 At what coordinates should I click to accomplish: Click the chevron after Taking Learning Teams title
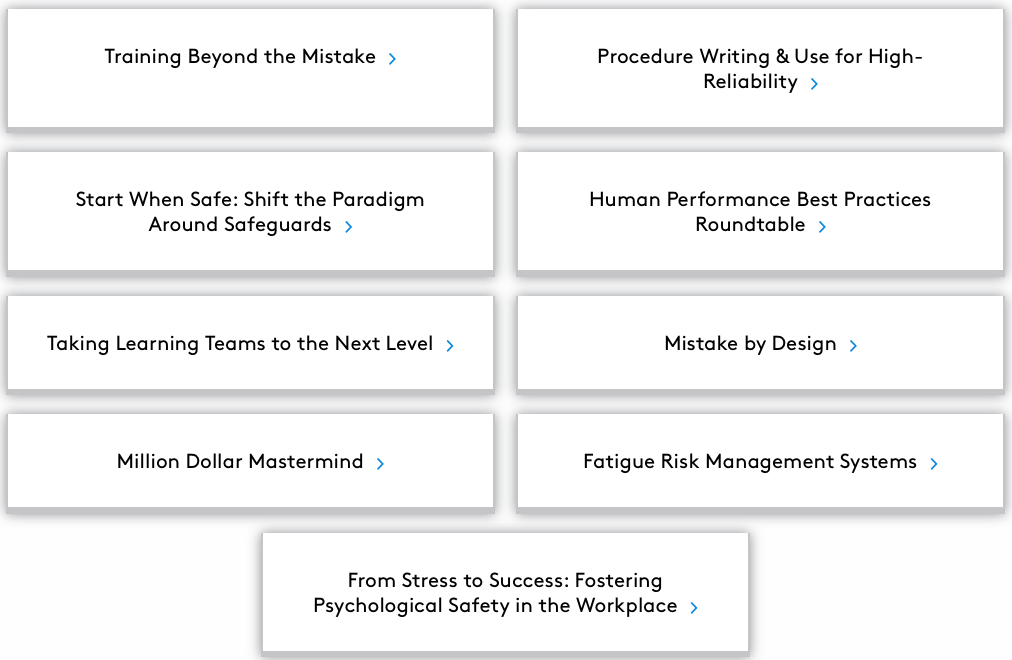[450, 346]
